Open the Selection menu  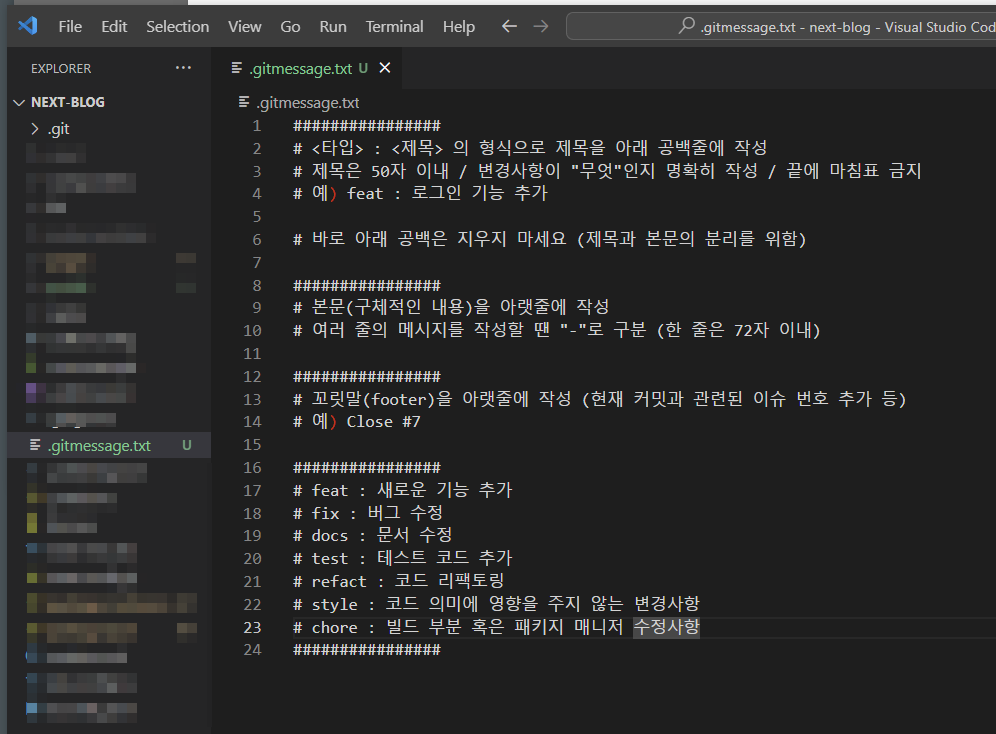tap(178, 26)
